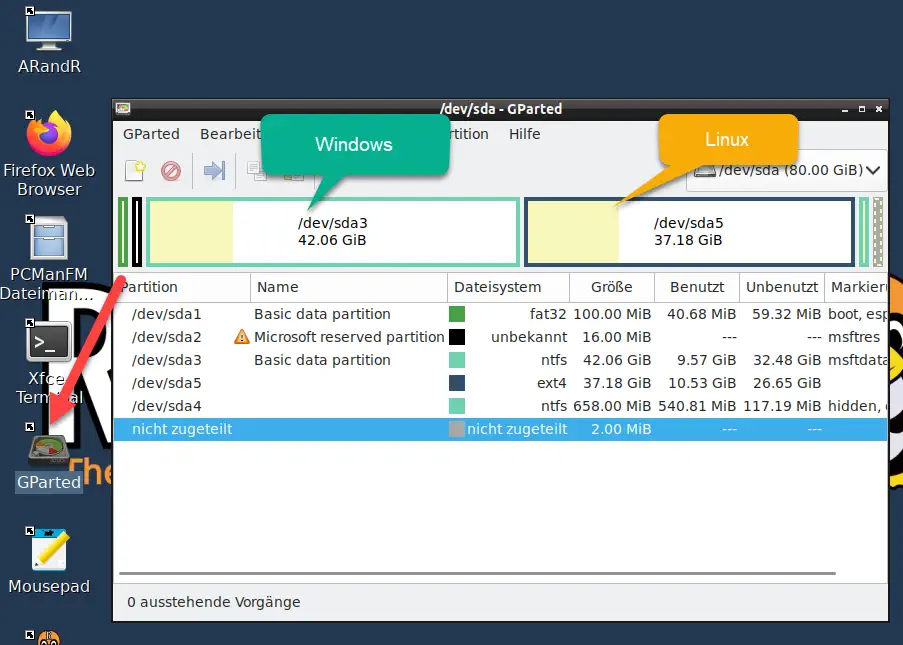Viewport: 903px width, 645px height.
Task: Click the grey swatch in the unallocated row
Action: tap(457, 429)
